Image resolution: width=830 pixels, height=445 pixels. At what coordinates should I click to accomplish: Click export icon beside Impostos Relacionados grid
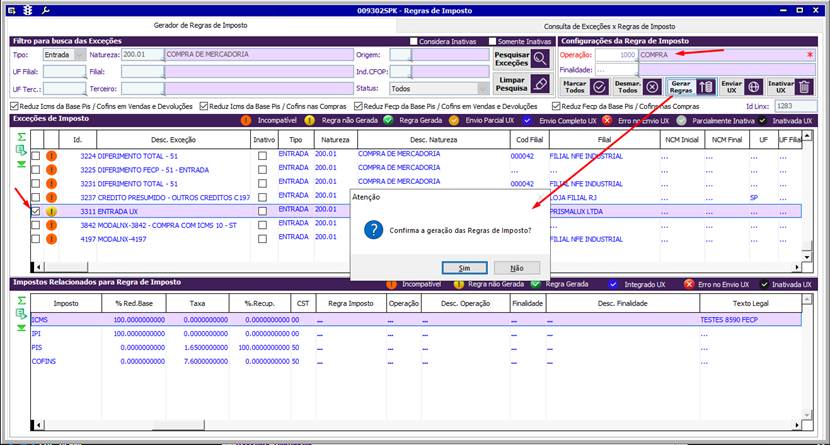coord(21,314)
